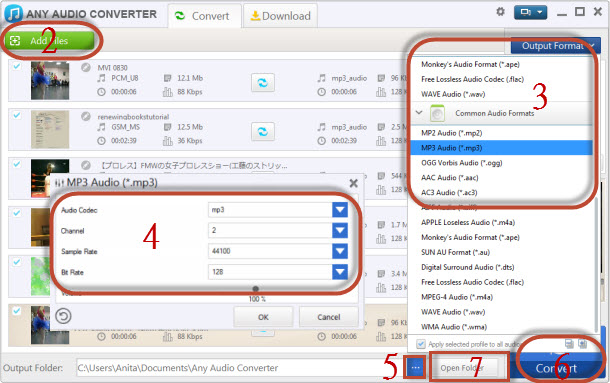
Task: Click OK in the MP3 Audio dialog
Action: (263, 317)
